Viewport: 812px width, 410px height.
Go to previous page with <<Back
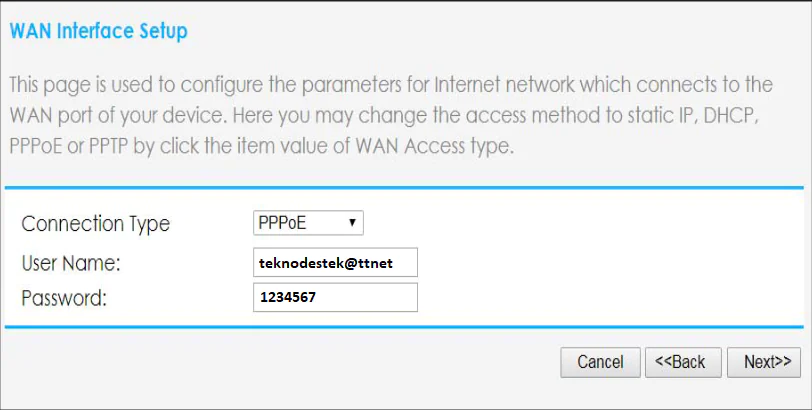tap(680, 362)
